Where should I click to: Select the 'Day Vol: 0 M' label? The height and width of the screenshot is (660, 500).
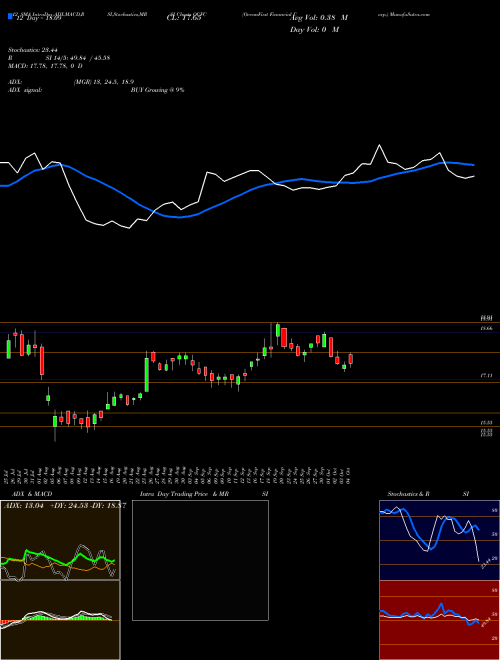pyautogui.click(x=314, y=30)
